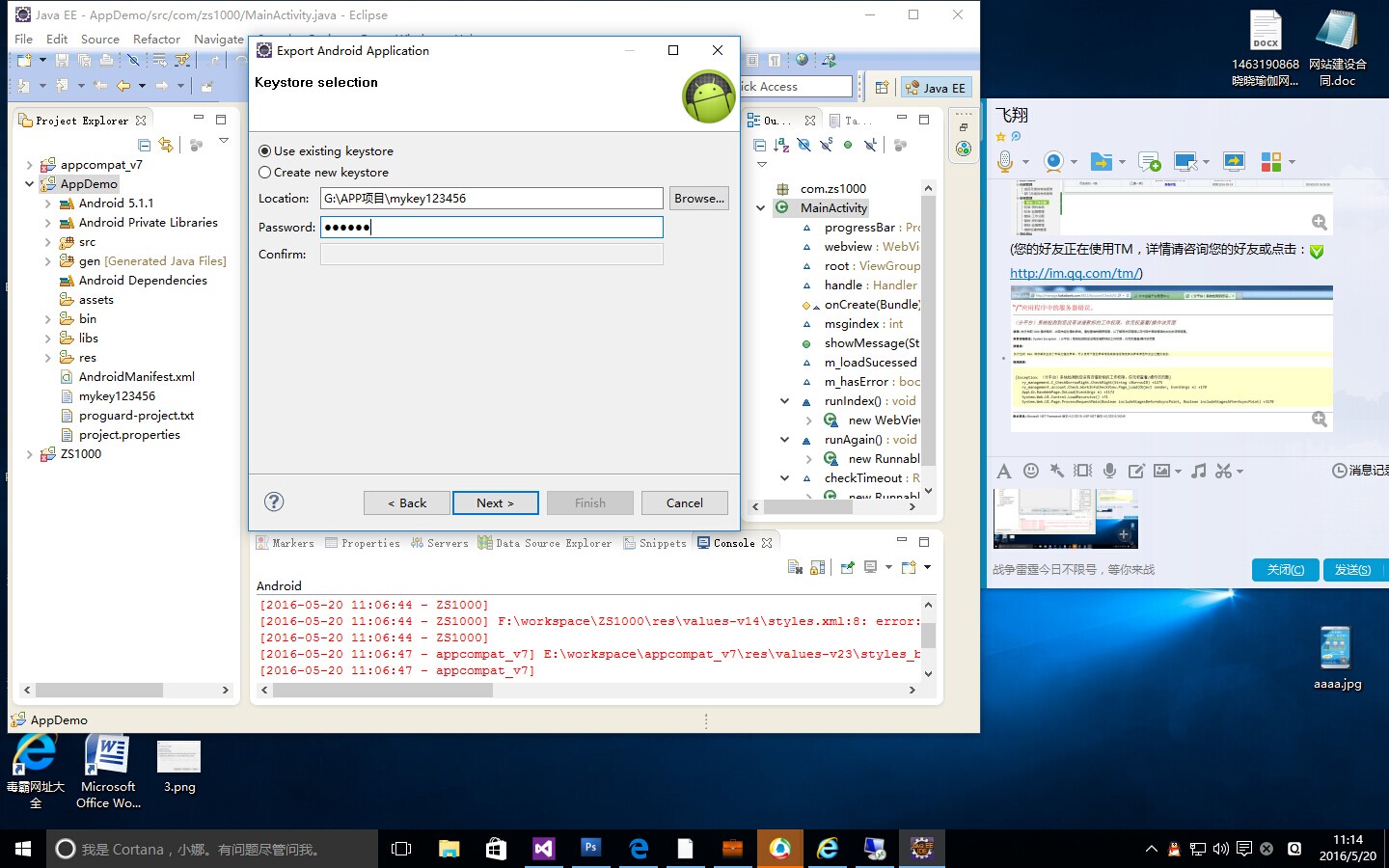Image resolution: width=1389 pixels, height=868 pixels.
Task: Click the Print toolbar icon in Eclipse
Action: (x=106, y=61)
